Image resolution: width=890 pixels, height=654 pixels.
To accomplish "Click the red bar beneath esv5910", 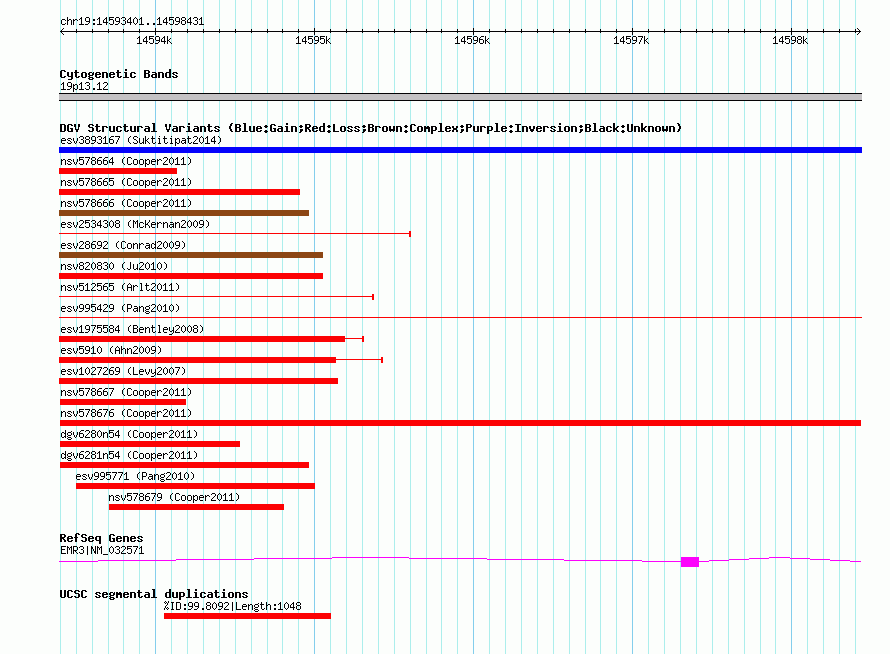I will (198, 360).
